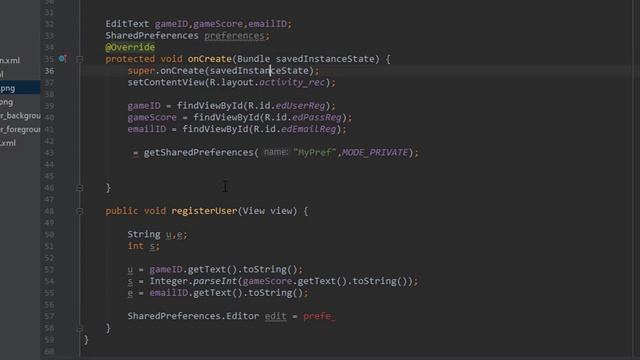Click the "MyPref" string literal
The width and height of the screenshot is (640, 360).
(314, 153)
